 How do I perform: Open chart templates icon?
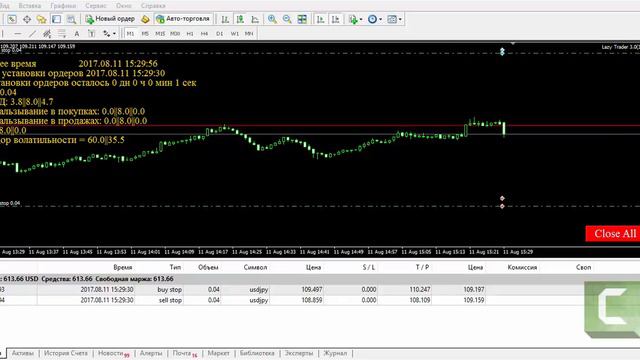pos(392,19)
